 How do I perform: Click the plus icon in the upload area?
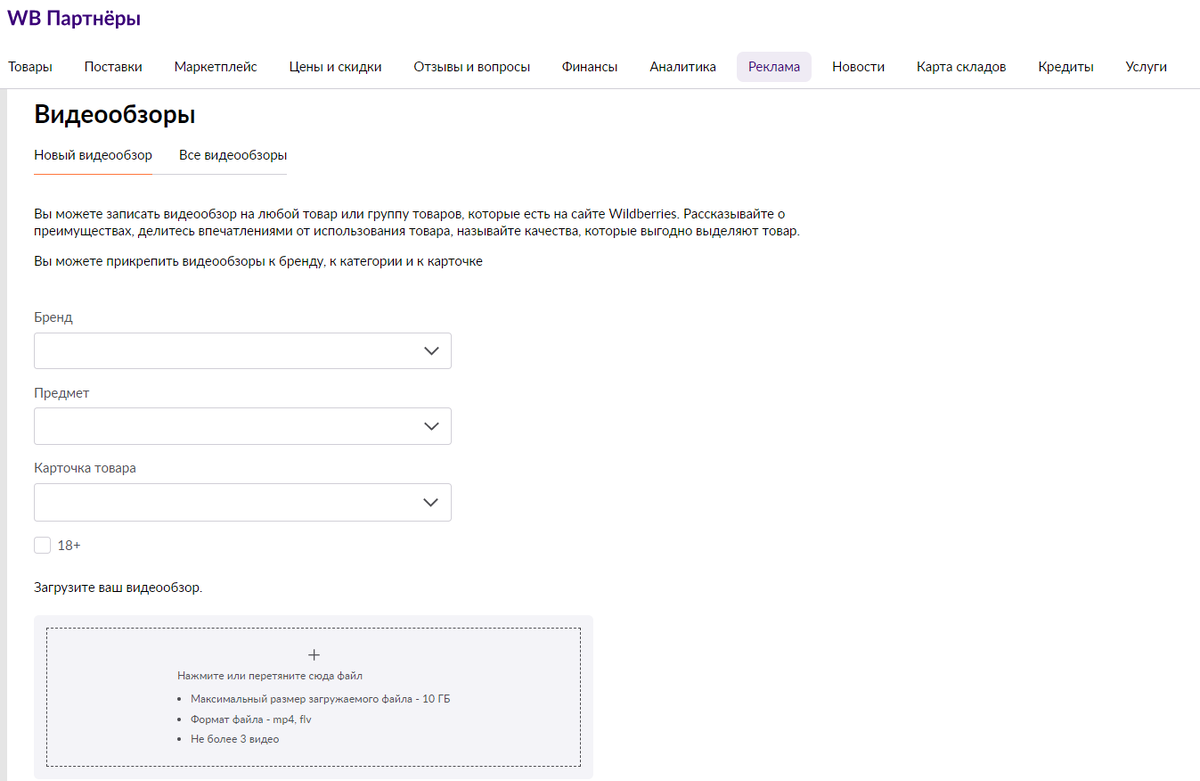coord(313,655)
